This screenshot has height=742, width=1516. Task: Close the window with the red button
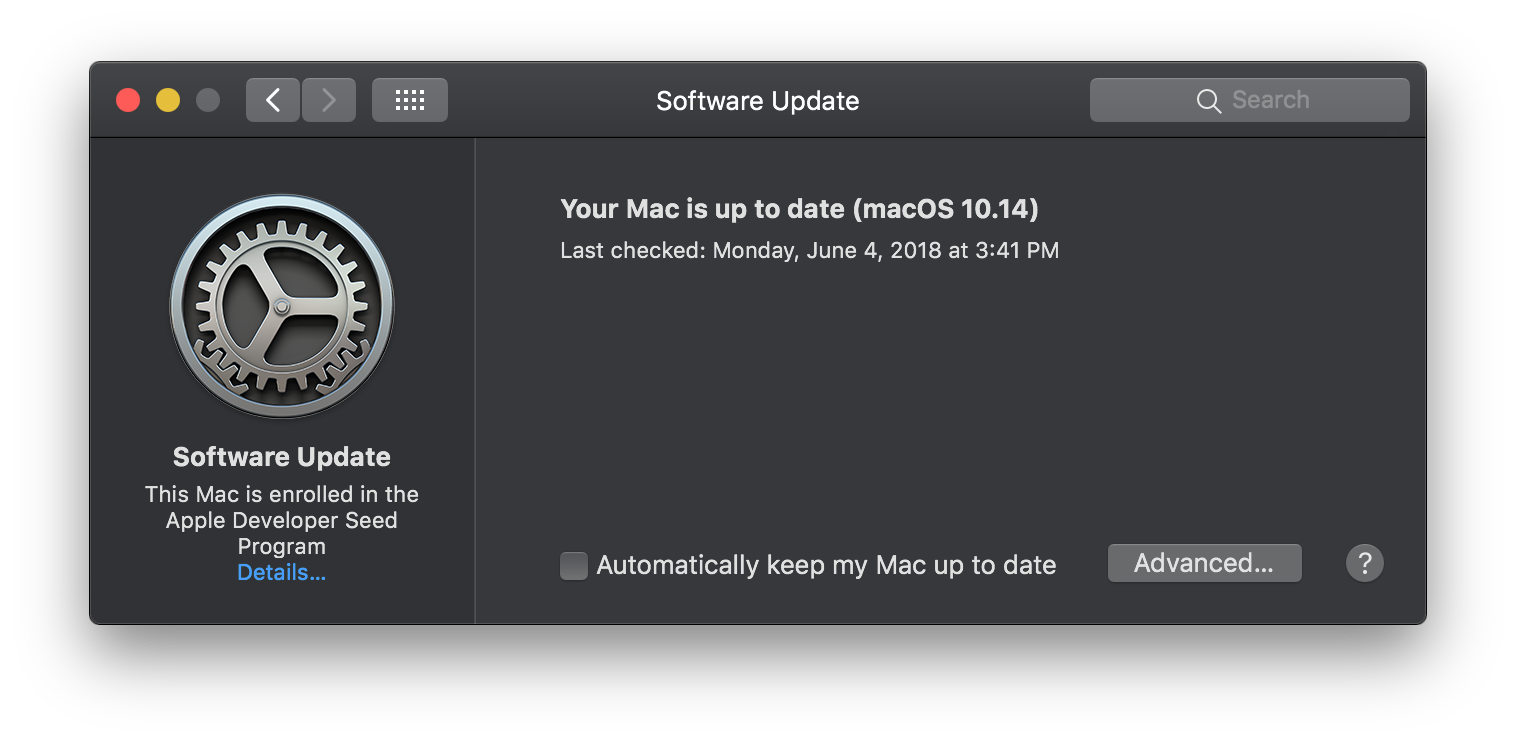tap(128, 100)
